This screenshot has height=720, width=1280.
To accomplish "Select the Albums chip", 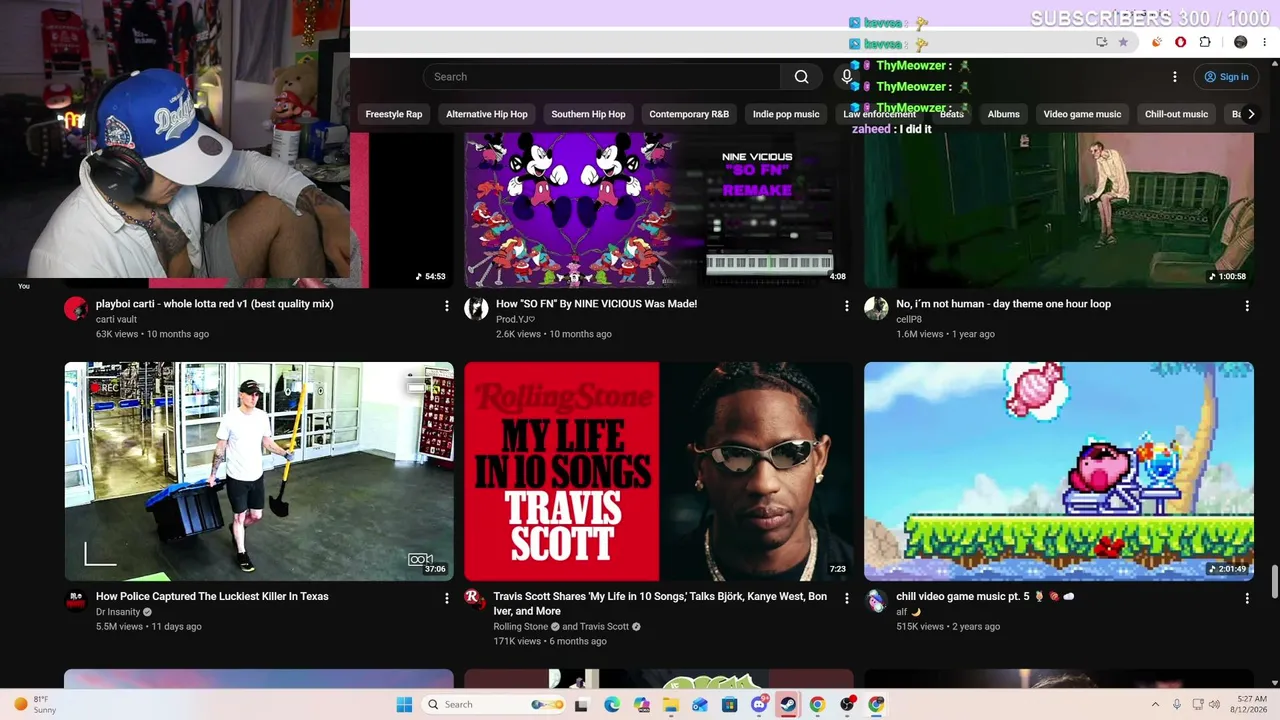I will coord(1004,114).
